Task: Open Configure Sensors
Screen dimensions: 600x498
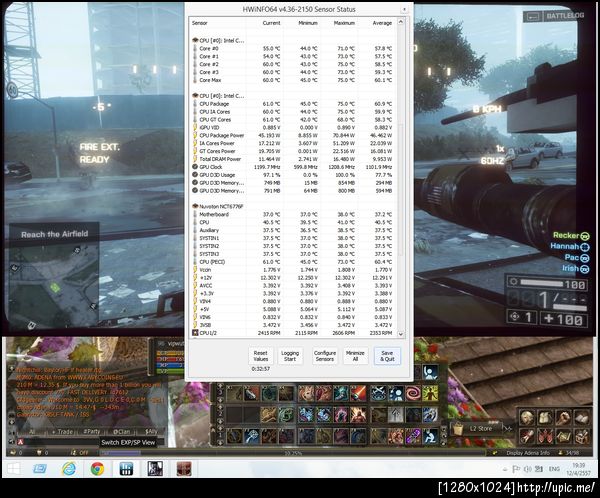Action: 324,356
